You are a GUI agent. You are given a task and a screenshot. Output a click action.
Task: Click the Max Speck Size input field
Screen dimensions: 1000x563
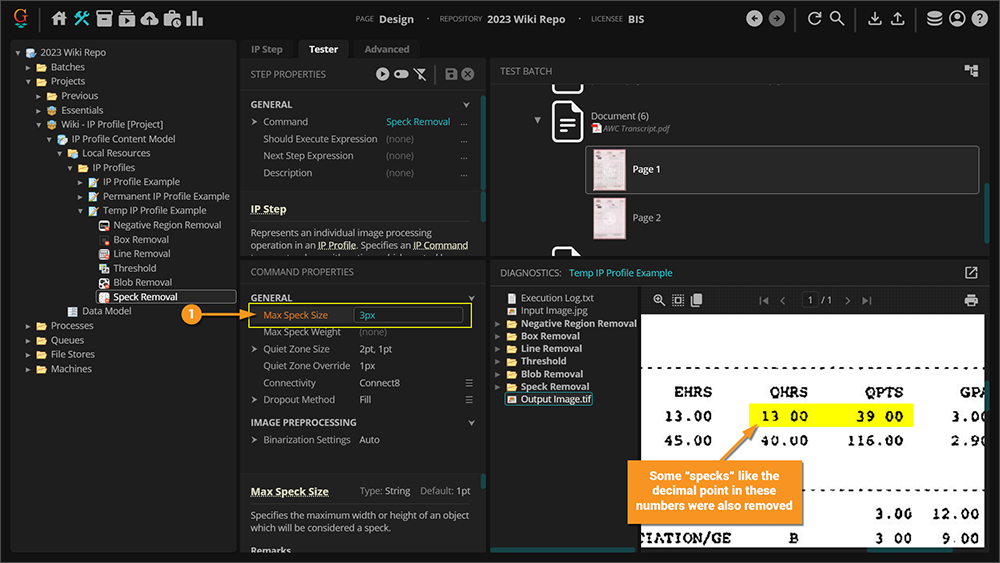coord(408,316)
